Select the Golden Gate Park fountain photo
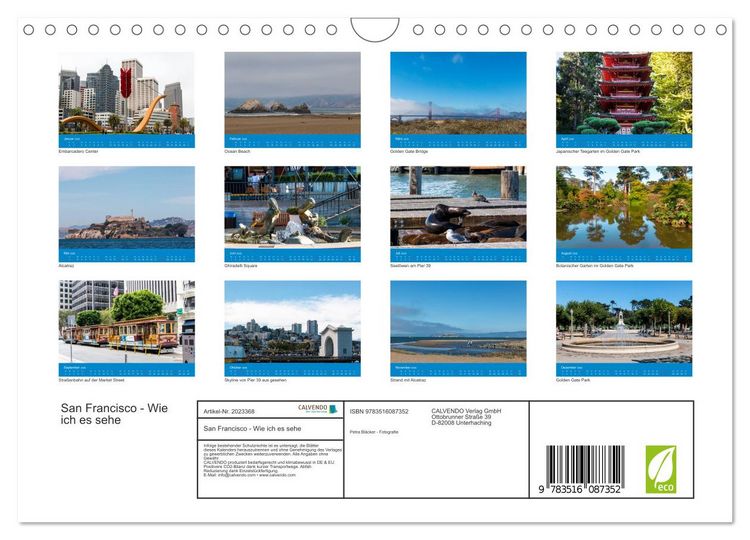750x540 pixels. [x=624, y=321]
